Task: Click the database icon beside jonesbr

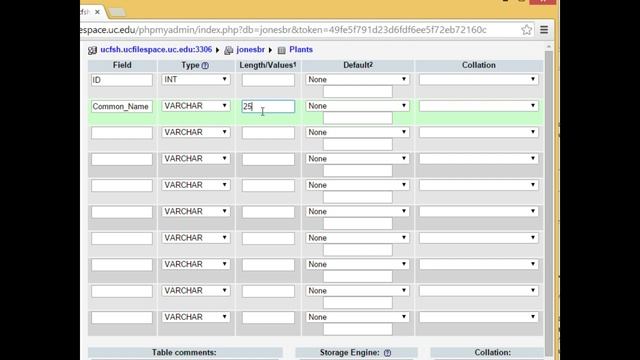Action: (229, 50)
